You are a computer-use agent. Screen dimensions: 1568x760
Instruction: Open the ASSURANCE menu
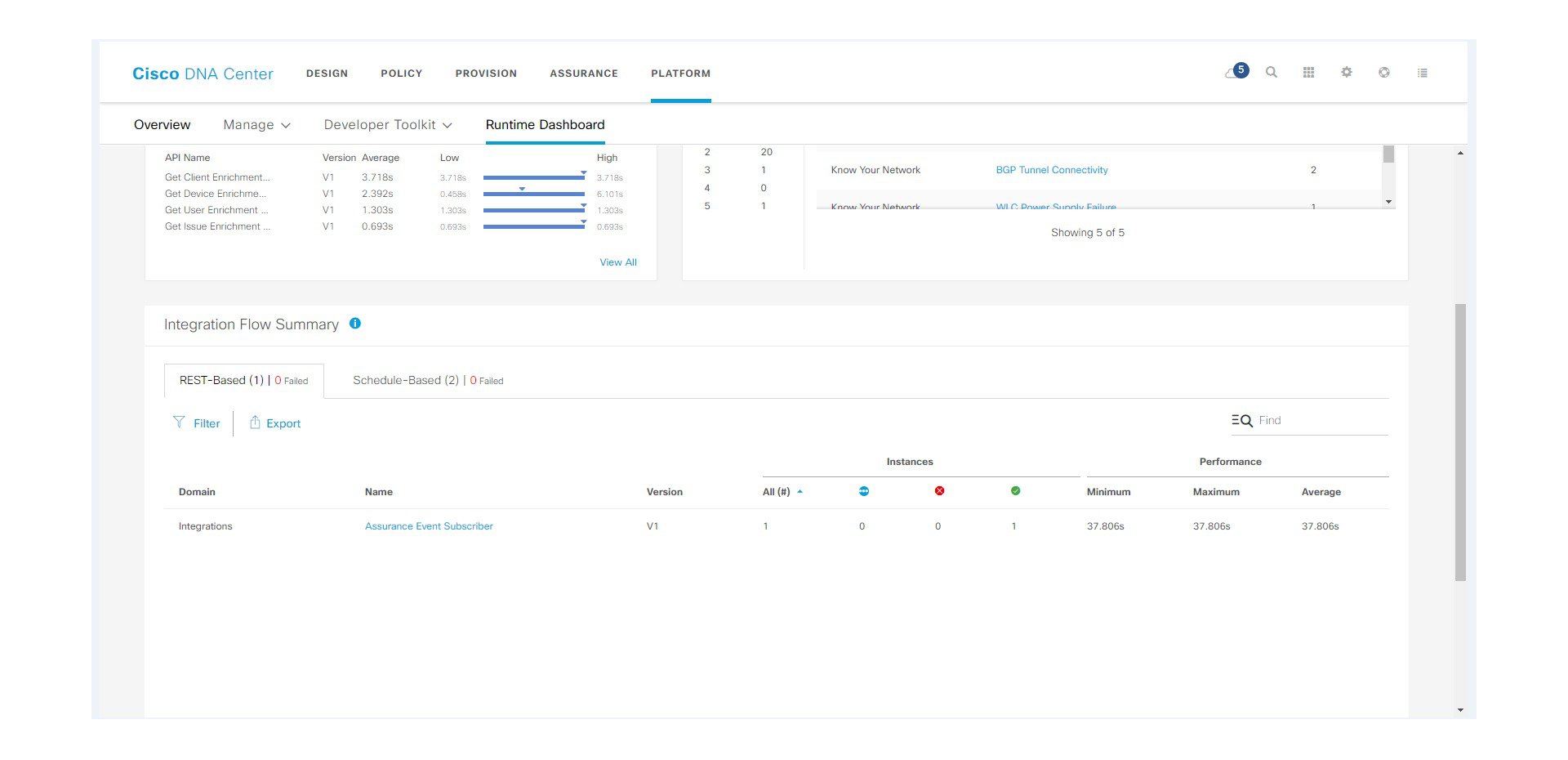click(583, 73)
